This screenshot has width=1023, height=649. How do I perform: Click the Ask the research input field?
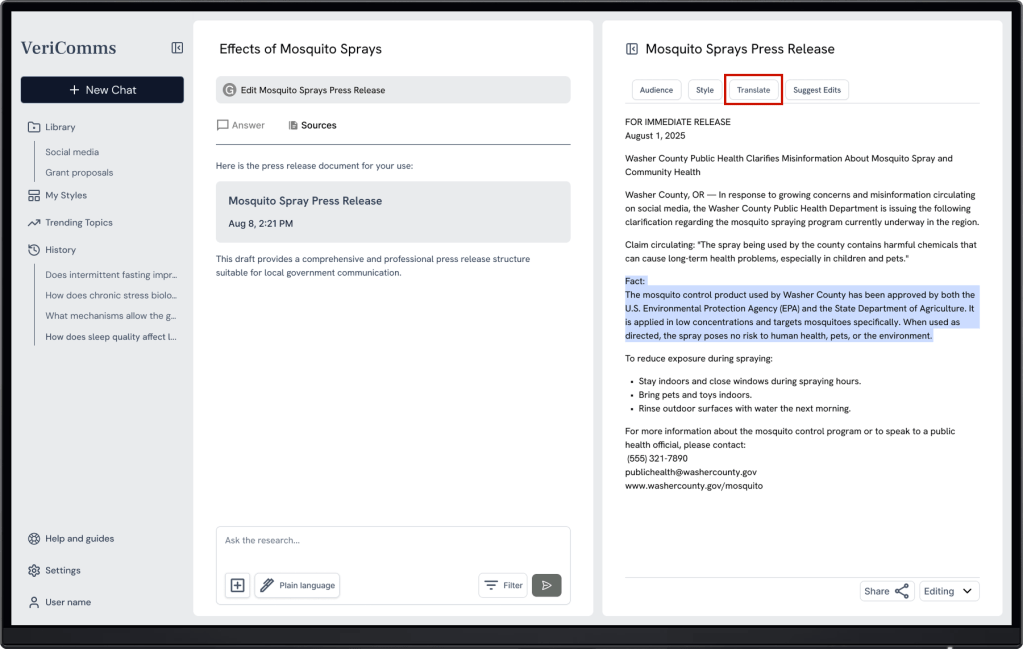[392, 541]
